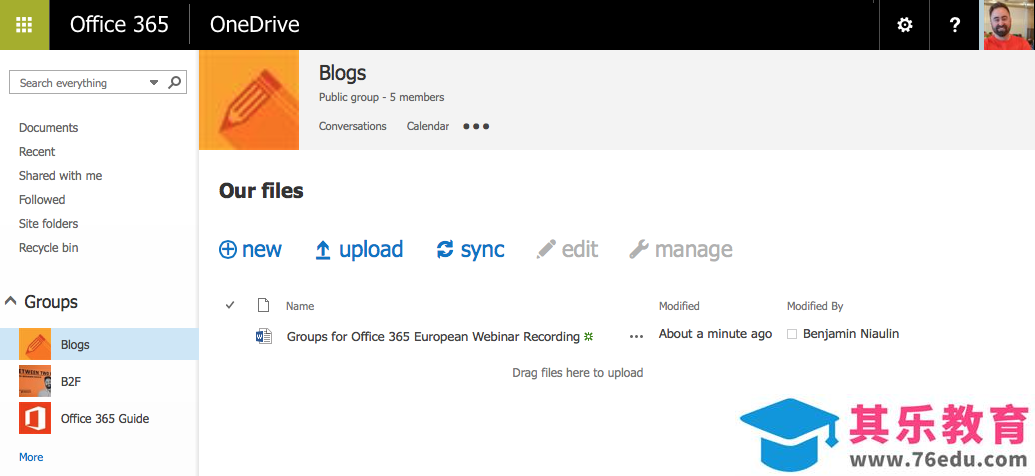Click the About a minute ago cell
Viewport: 1035px width, 476px height.
[716, 334]
